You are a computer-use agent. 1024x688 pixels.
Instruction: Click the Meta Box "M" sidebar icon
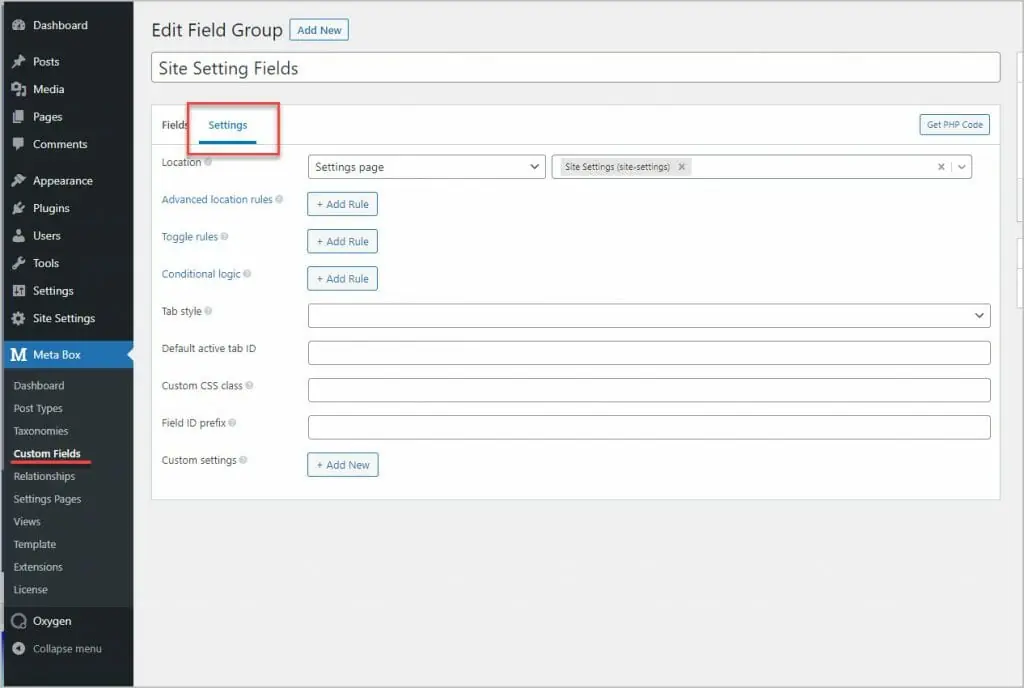[18, 354]
